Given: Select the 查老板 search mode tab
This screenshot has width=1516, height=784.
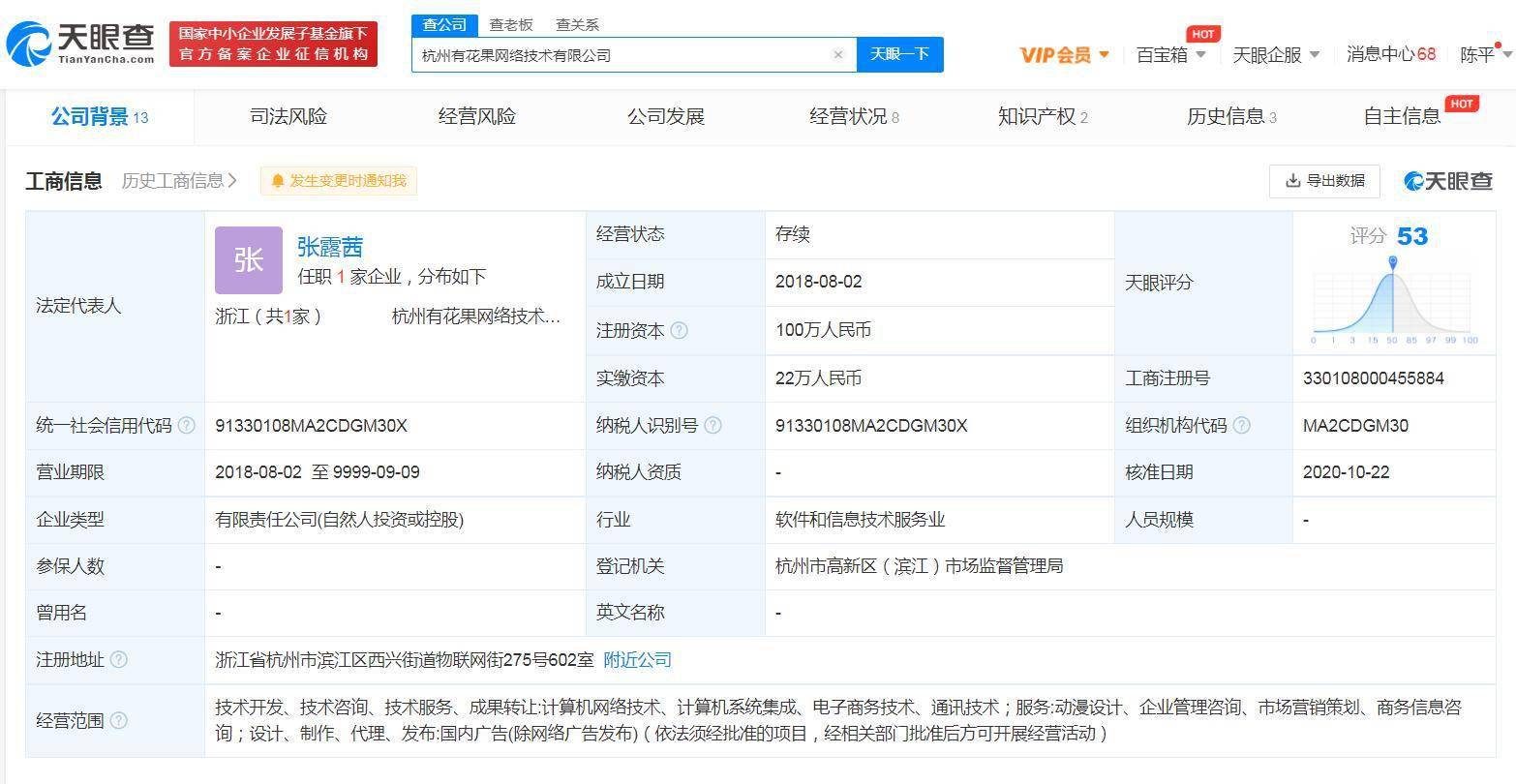Looking at the screenshot, I should (x=511, y=24).
